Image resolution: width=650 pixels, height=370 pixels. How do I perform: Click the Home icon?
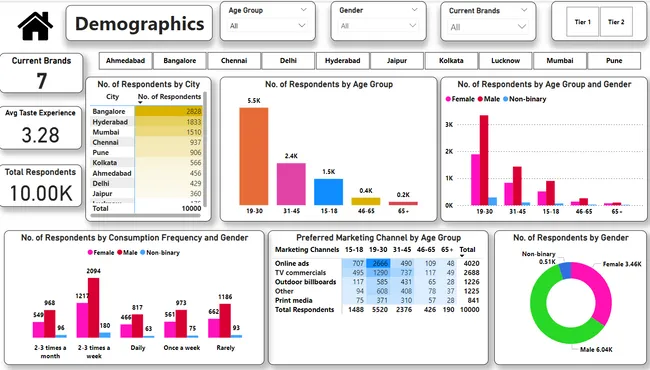point(35,26)
